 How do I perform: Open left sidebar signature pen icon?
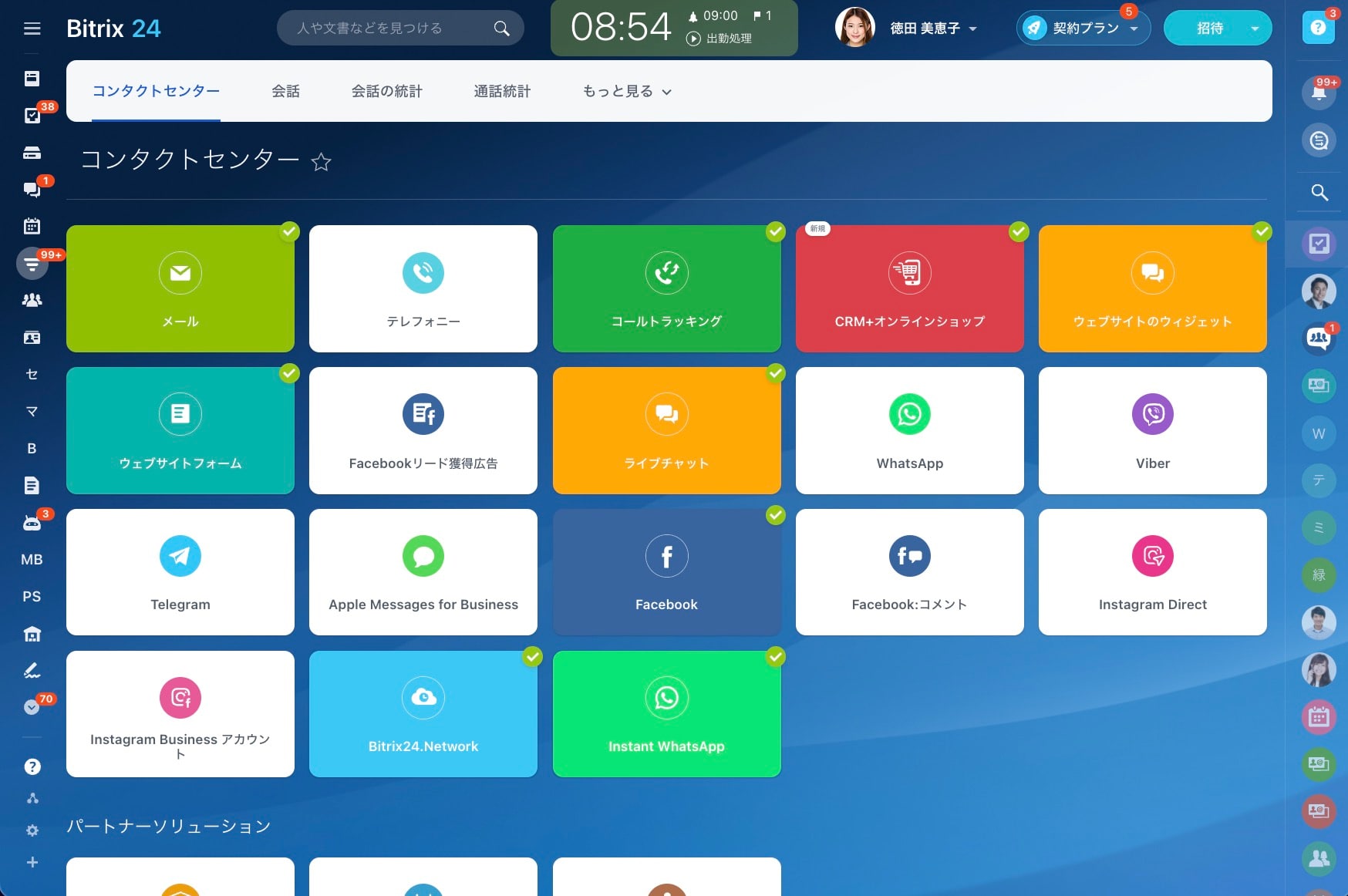click(32, 671)
